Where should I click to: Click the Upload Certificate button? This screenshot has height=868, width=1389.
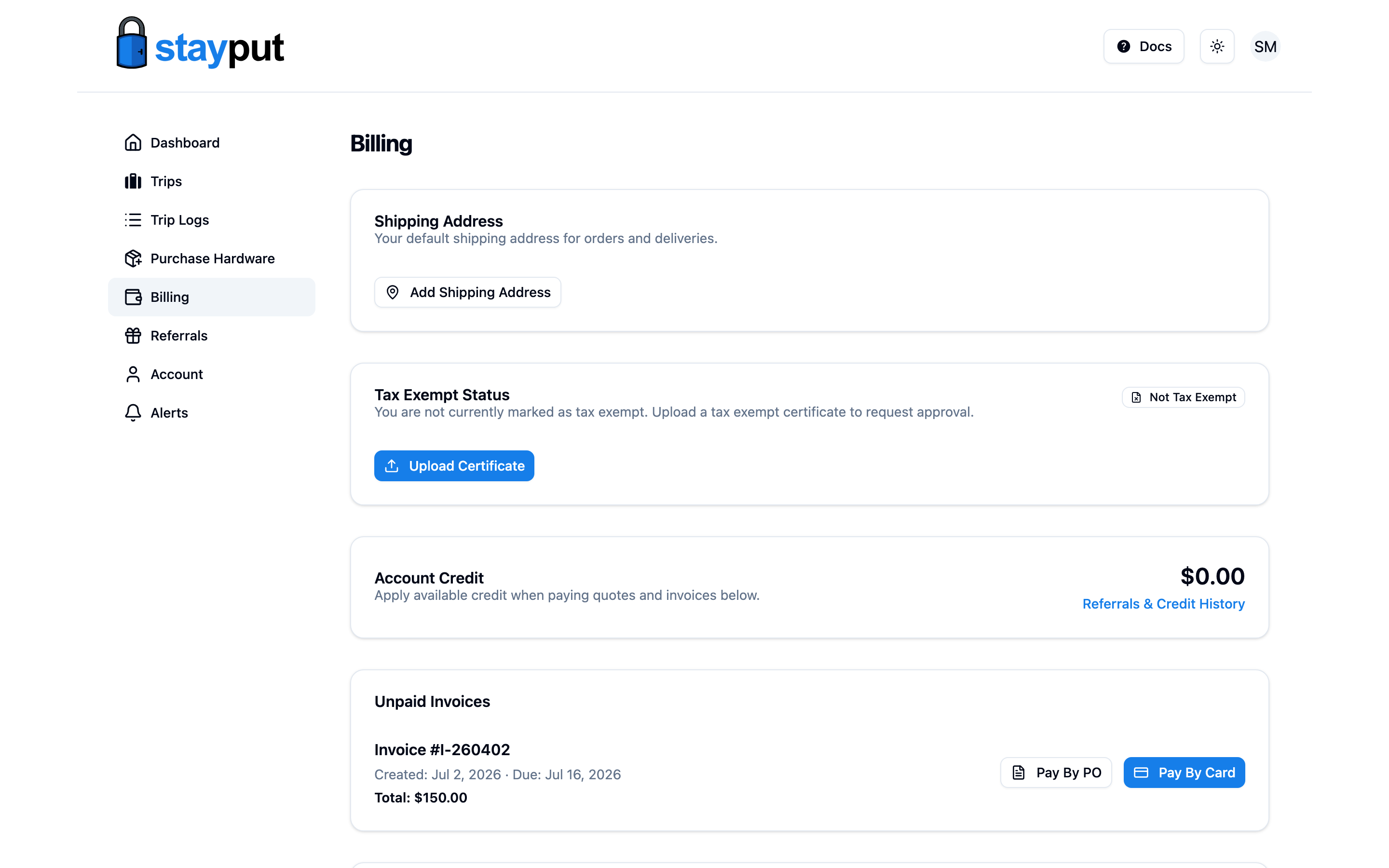pyautogui.click(x=454, y=465)
